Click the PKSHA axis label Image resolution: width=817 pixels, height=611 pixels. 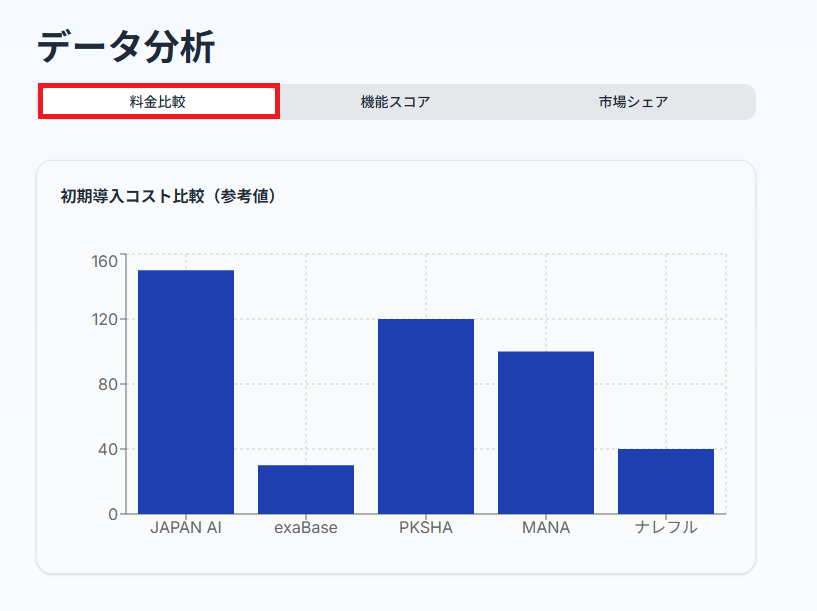coord(426,528)
